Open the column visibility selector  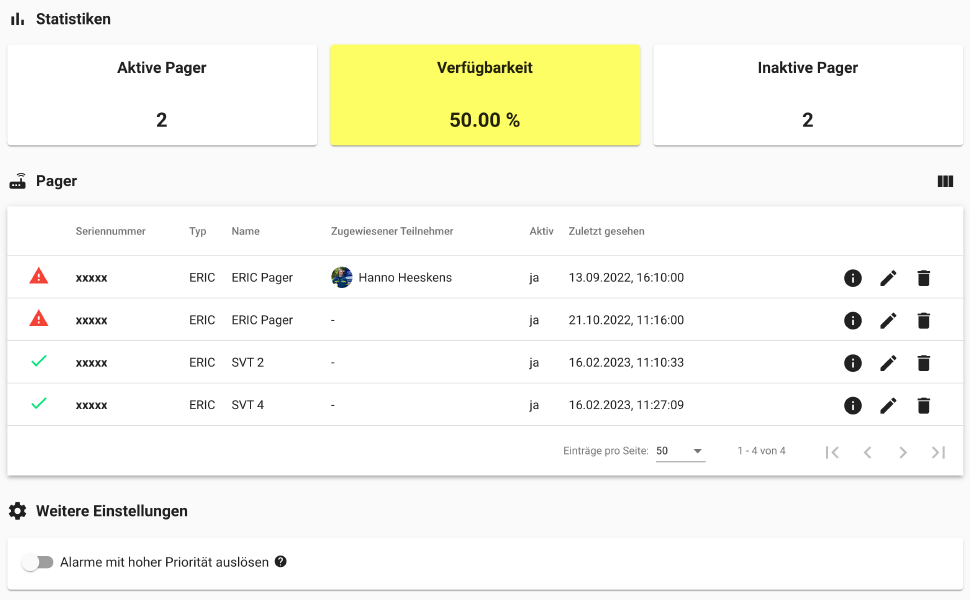coord(945,181)
